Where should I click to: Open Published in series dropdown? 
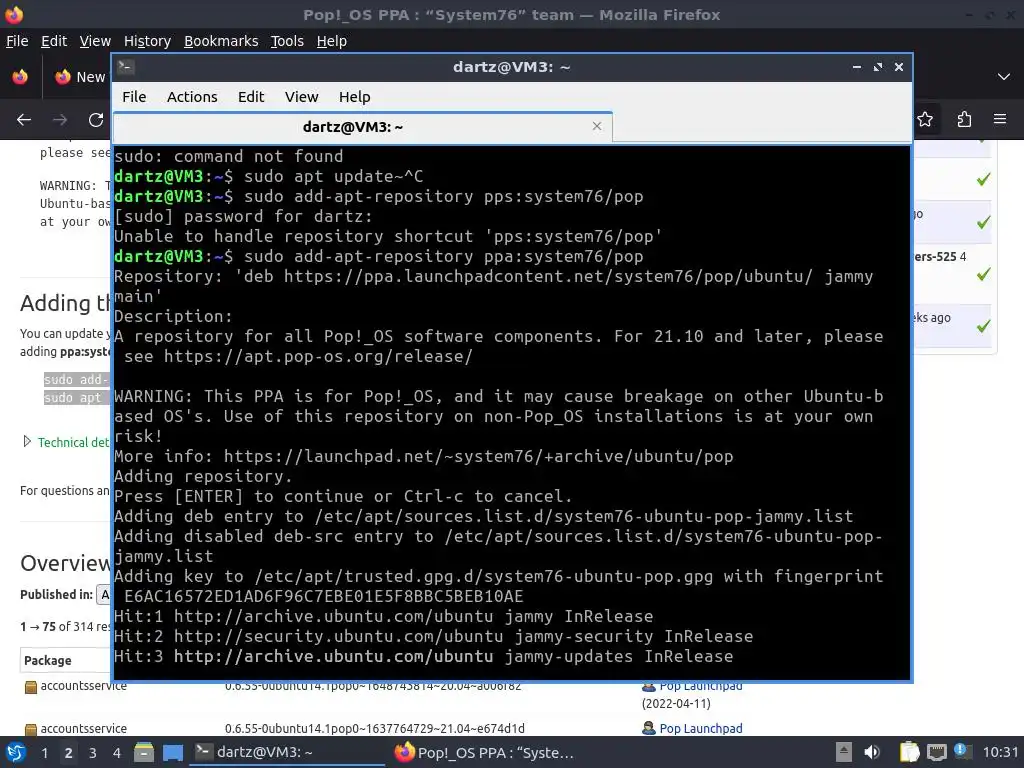pyautogui.click(x=104, y=594)
